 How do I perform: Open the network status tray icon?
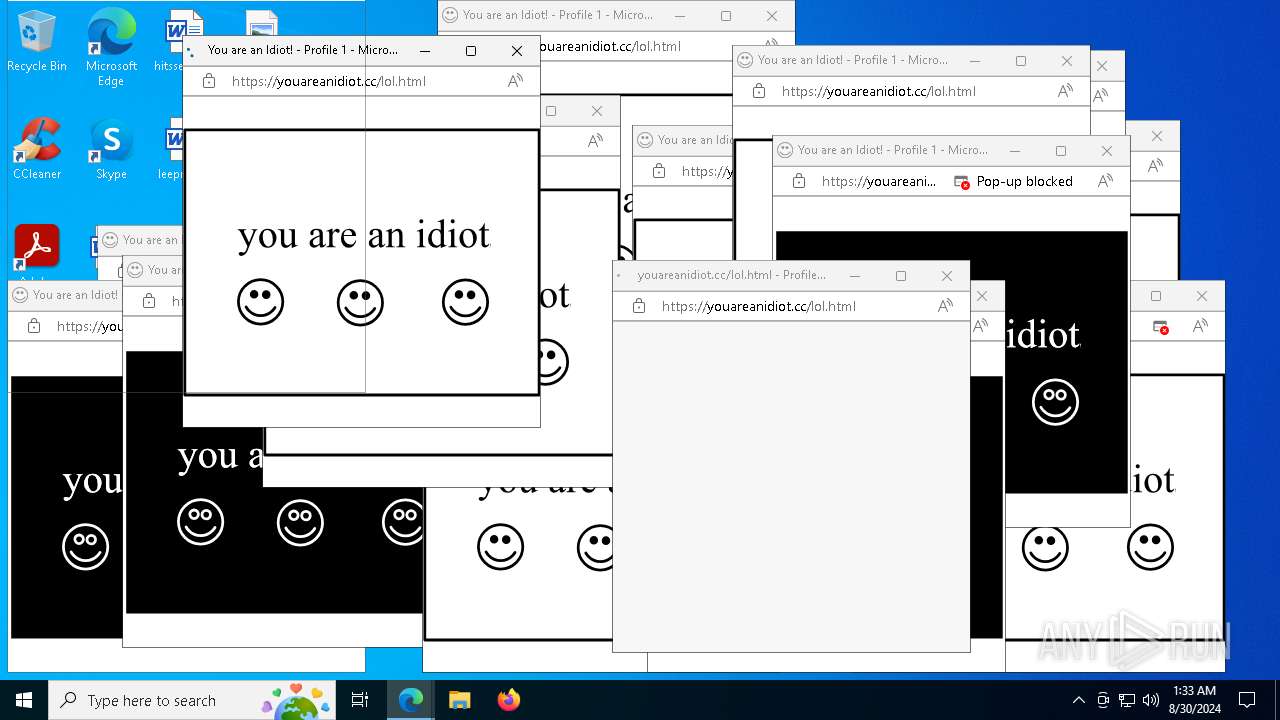click(1127, 700)
